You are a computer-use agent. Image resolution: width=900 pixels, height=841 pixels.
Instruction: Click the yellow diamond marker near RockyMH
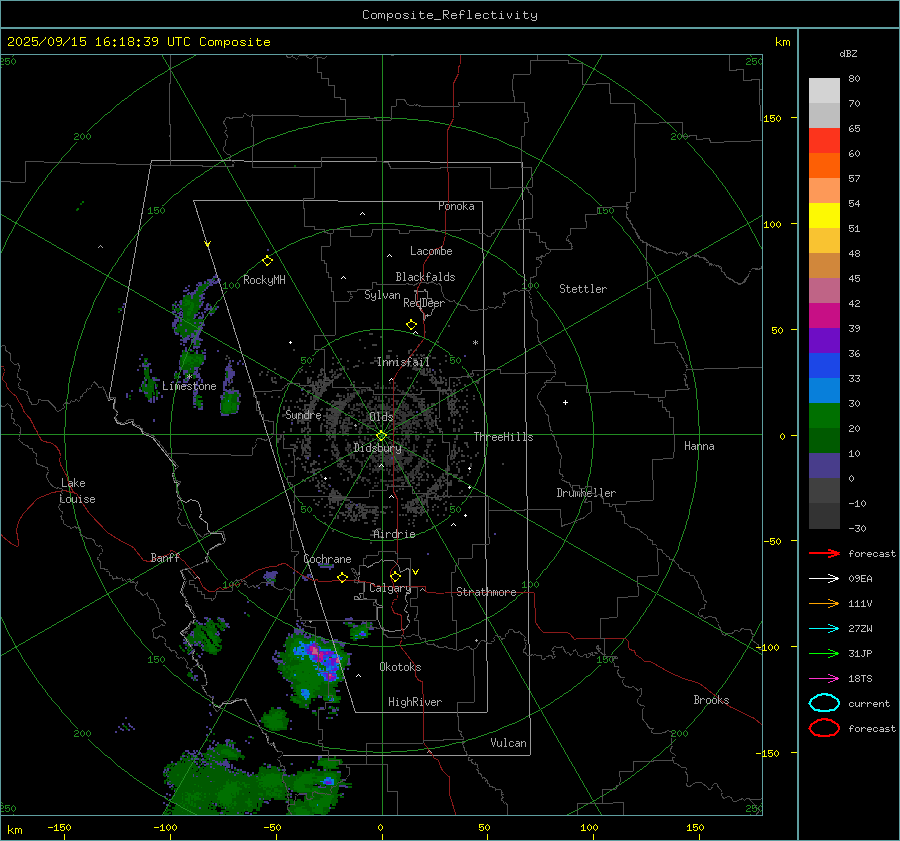click(x=267, y=261)
